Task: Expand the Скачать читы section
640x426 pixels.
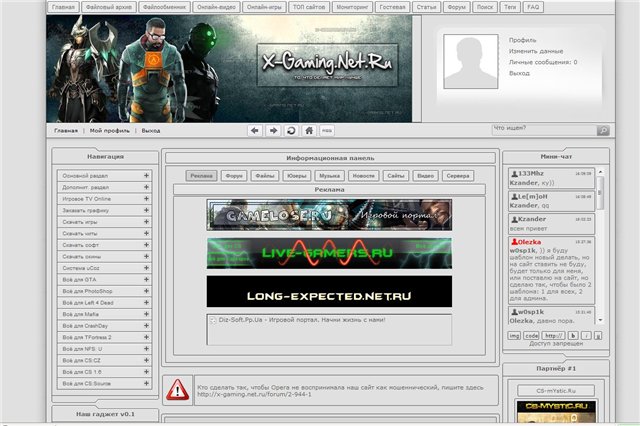Action: 146,233
